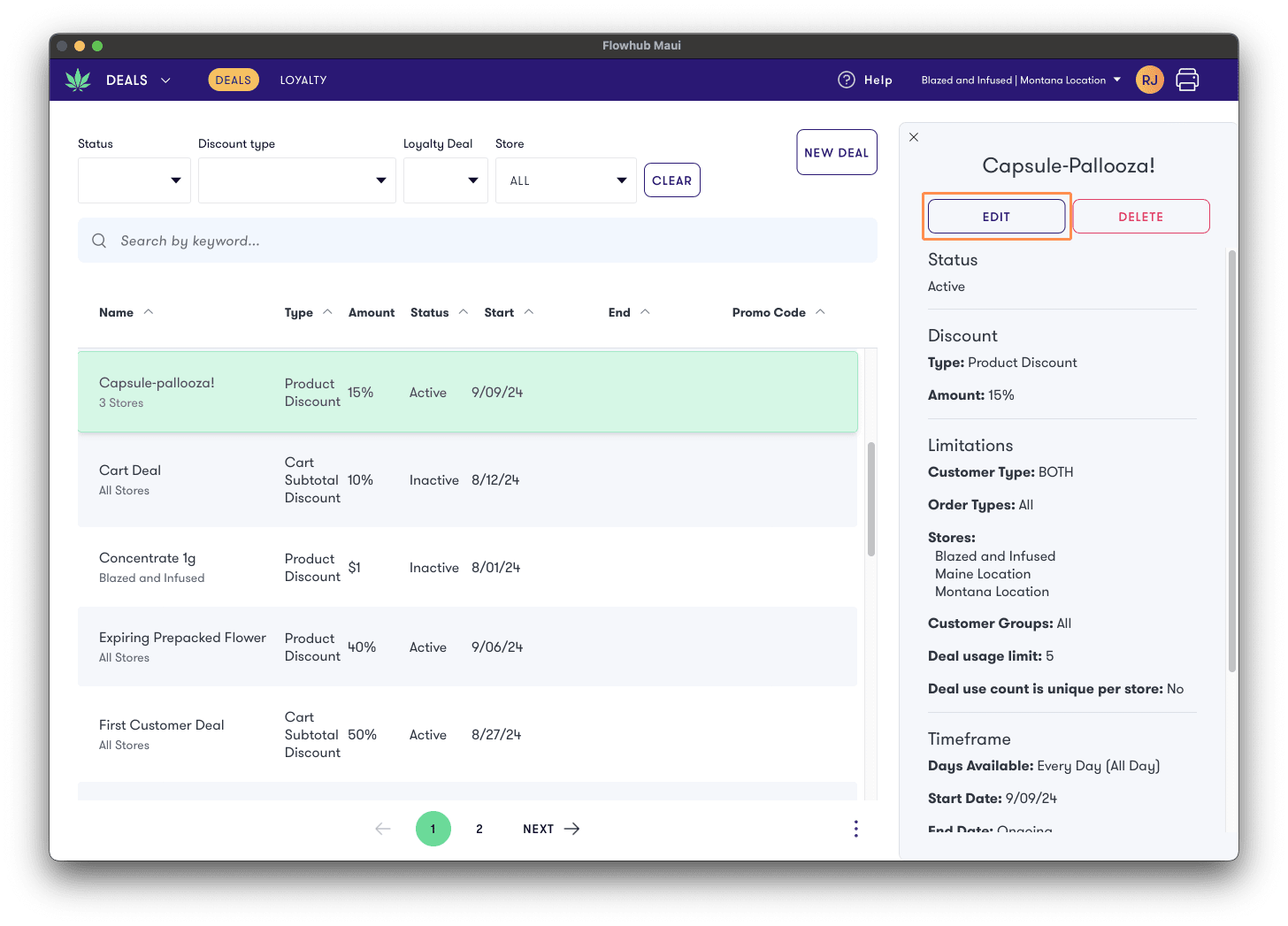Go to page 2
This screenshot has width=1288, height=926.
[479, 829]
